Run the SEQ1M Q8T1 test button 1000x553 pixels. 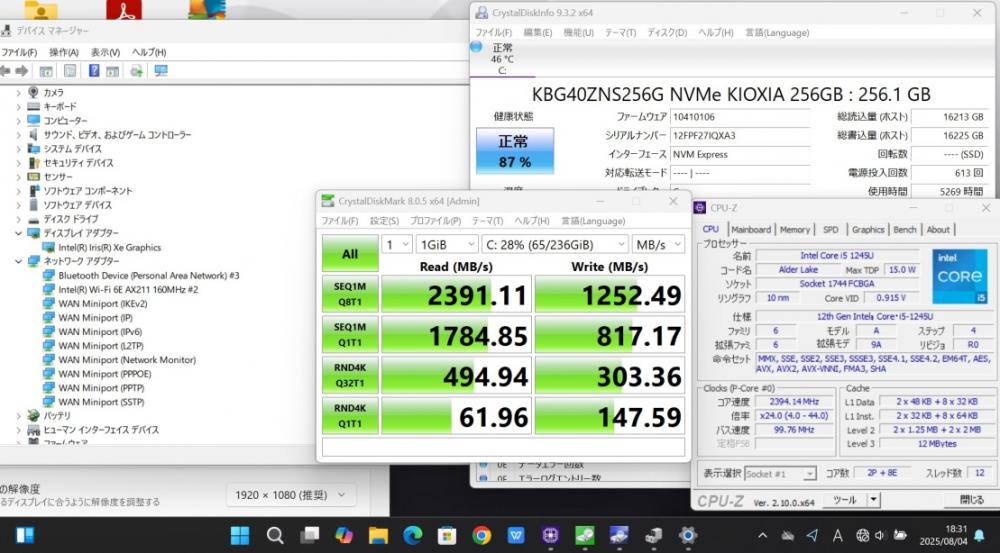click(x=350, y=294)
